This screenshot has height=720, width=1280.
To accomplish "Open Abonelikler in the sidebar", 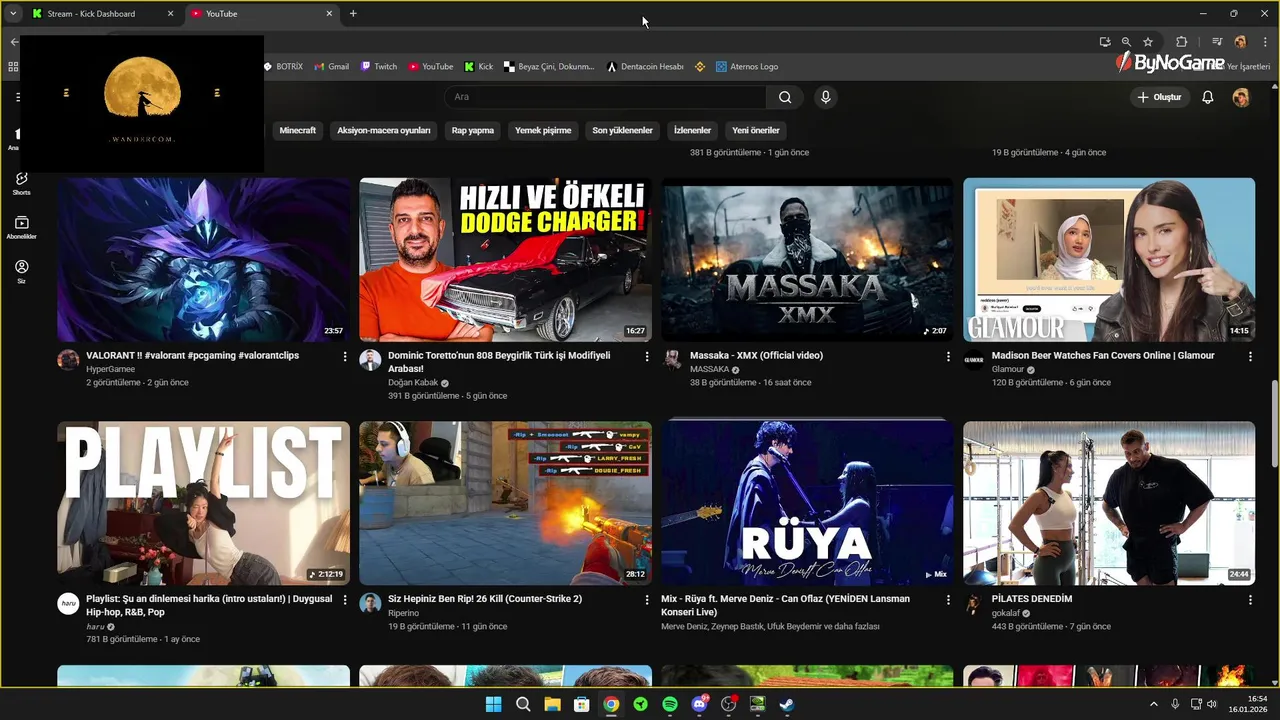I will point(21,227).
